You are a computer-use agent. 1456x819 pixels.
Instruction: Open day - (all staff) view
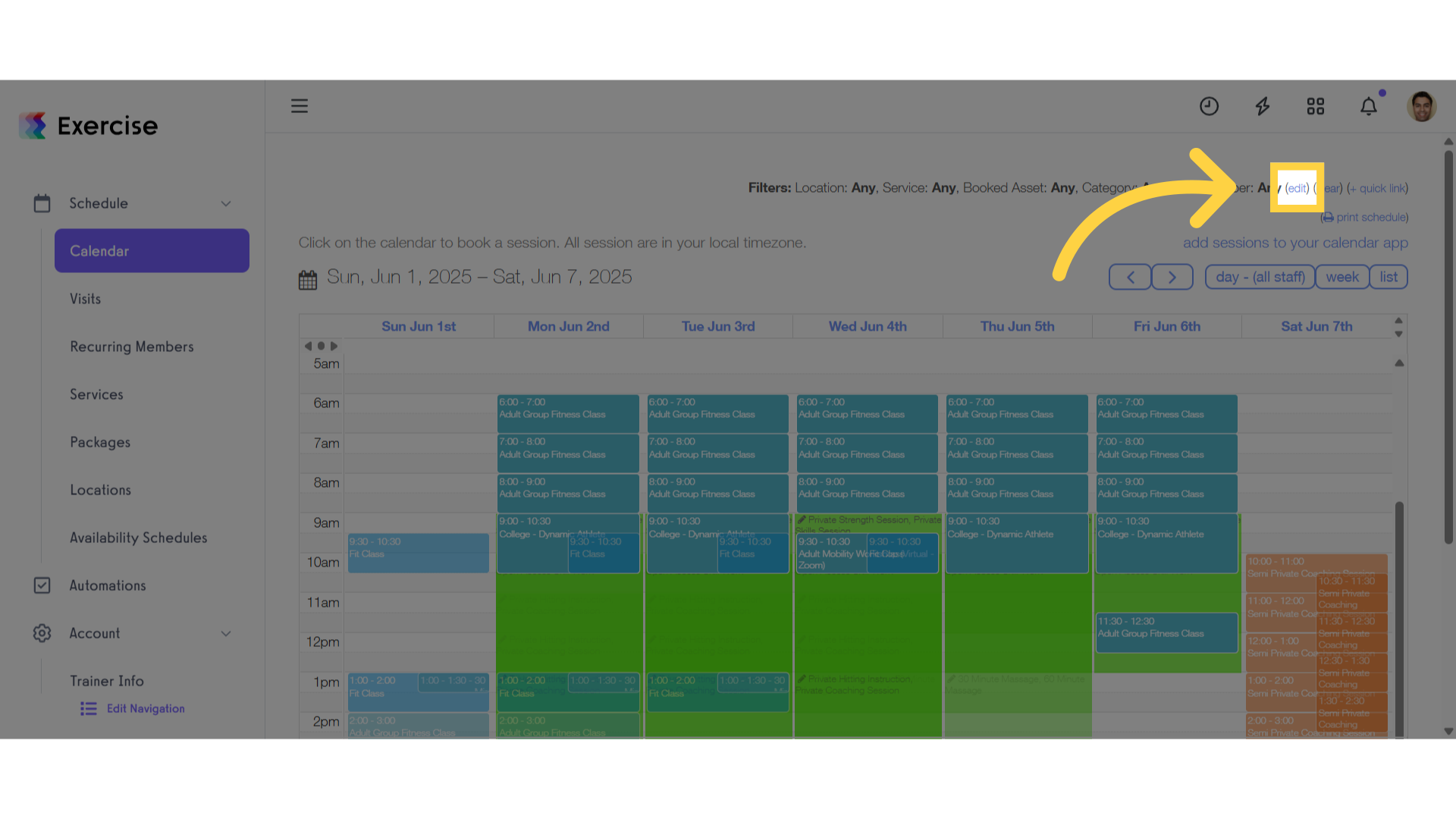[x=1260, y=277]
